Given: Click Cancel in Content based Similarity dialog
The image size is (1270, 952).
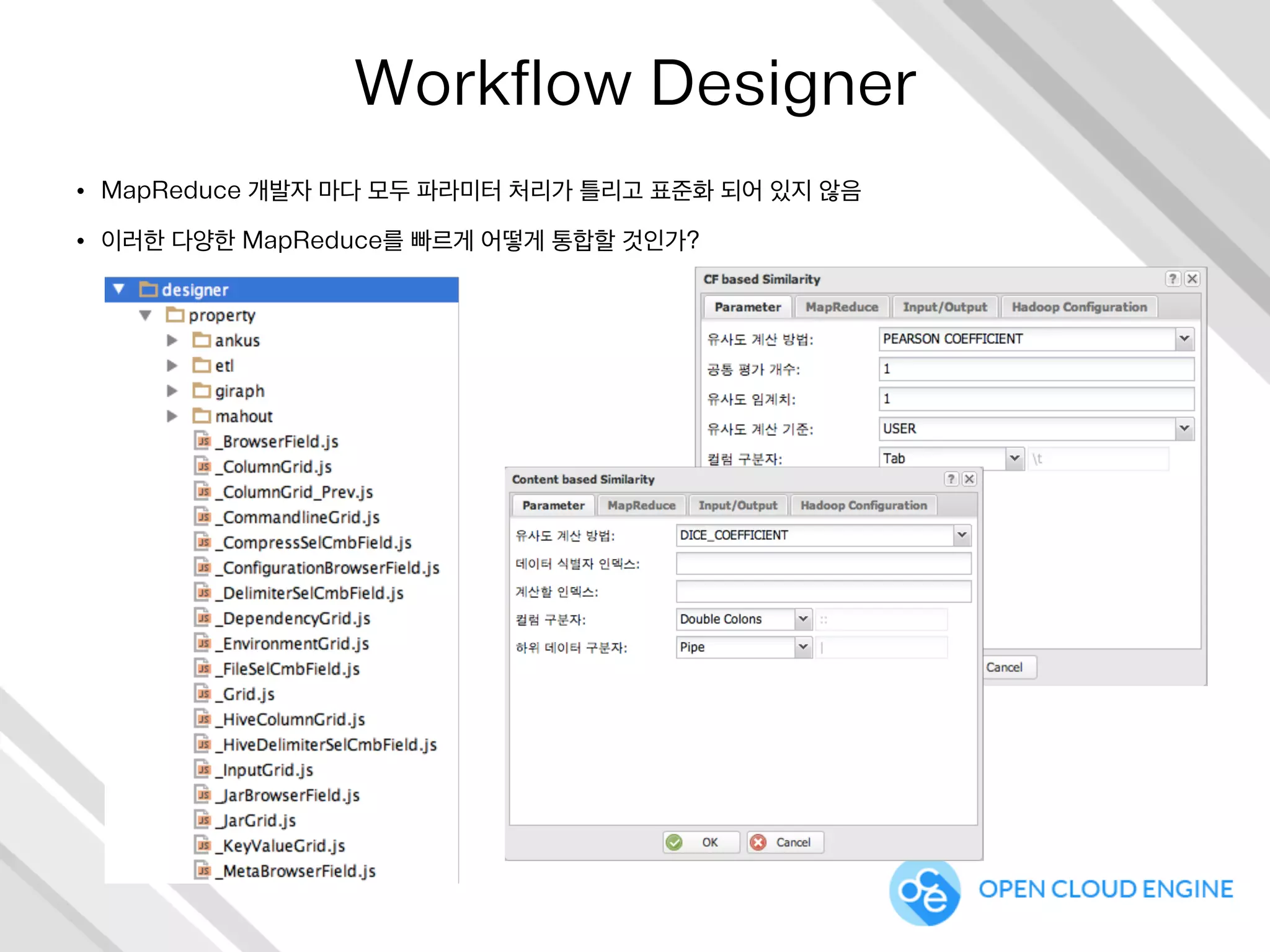Looking at the screenshot, I should click(785, 842).
